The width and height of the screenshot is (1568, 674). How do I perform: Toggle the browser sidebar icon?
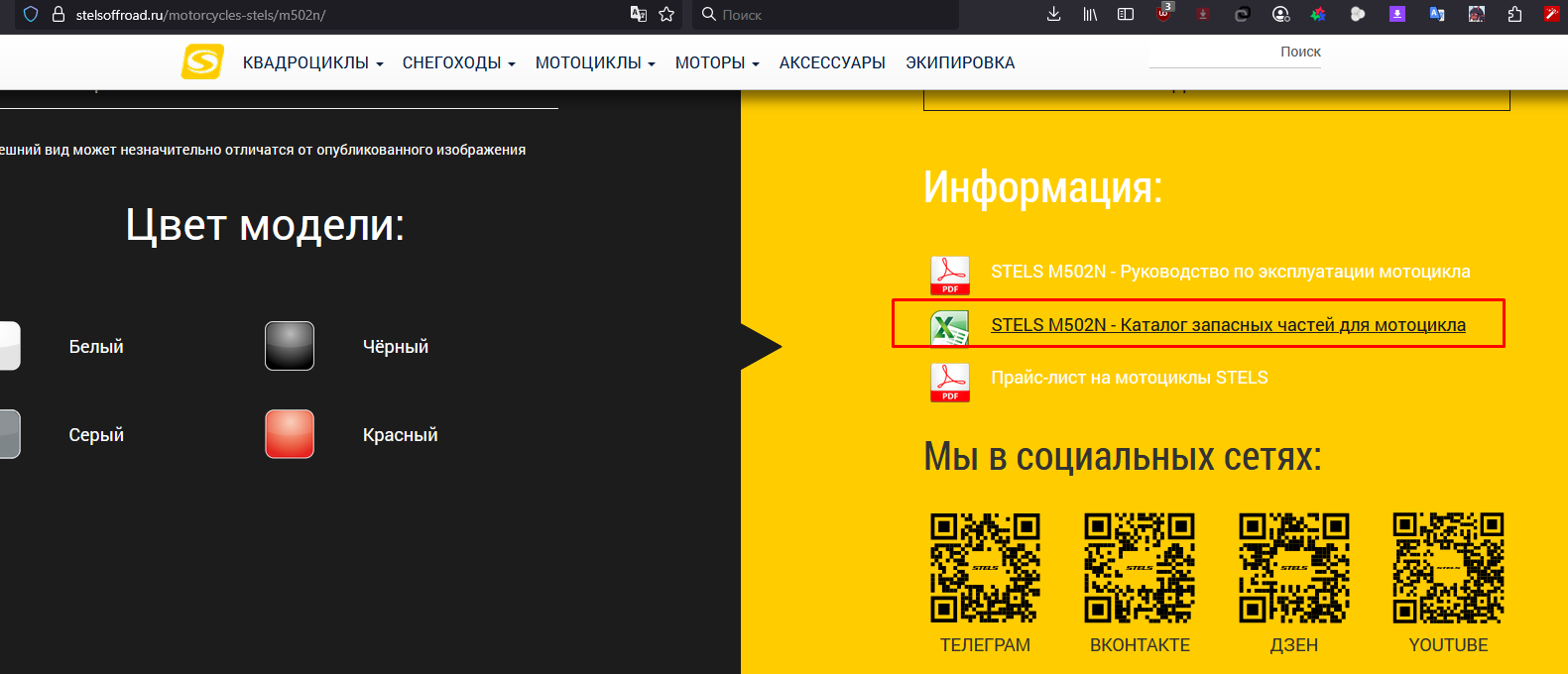pos(1126,14)
